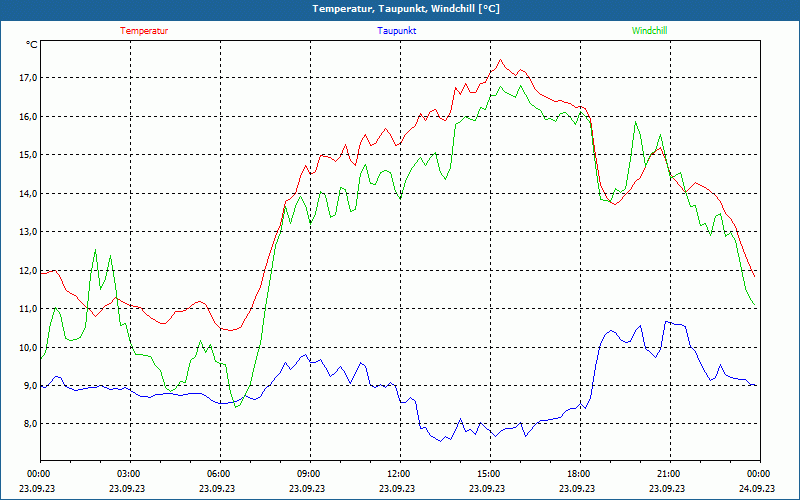Click the °C axis unit label
800x500 pixels.
pyautogui.click(x=32, y=45)
